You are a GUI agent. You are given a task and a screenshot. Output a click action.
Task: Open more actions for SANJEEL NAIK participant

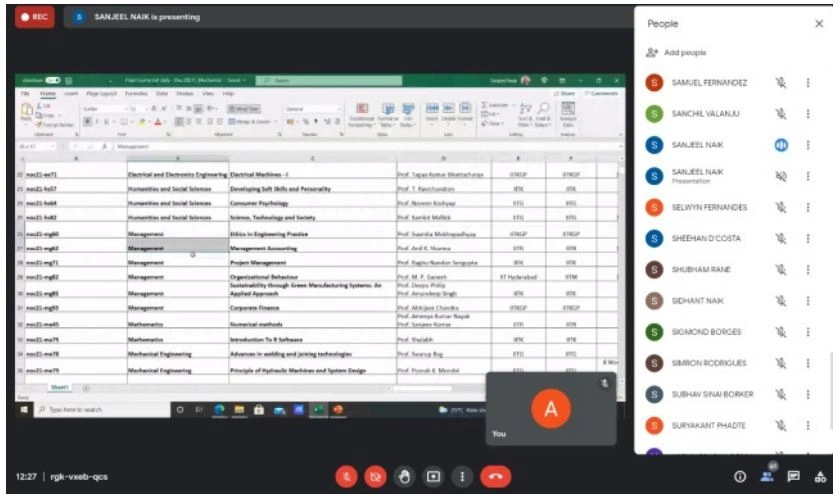click(808, 145)
